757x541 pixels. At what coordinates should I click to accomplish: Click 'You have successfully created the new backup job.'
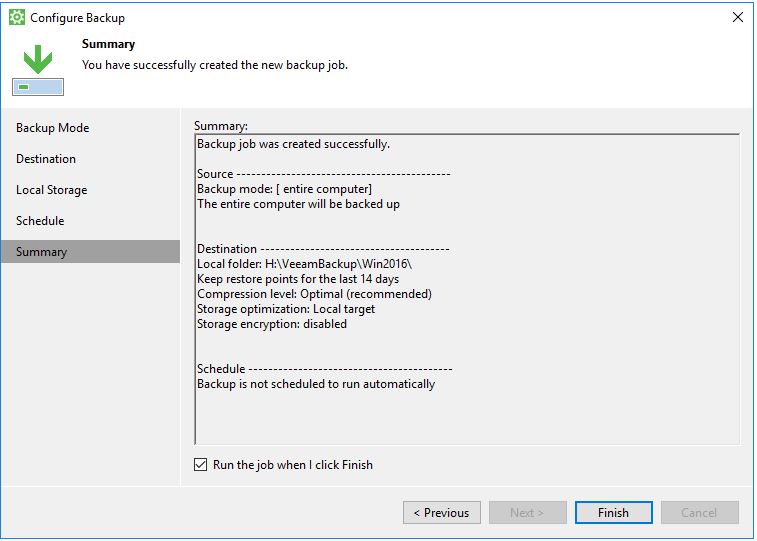[x=215, y=65]
